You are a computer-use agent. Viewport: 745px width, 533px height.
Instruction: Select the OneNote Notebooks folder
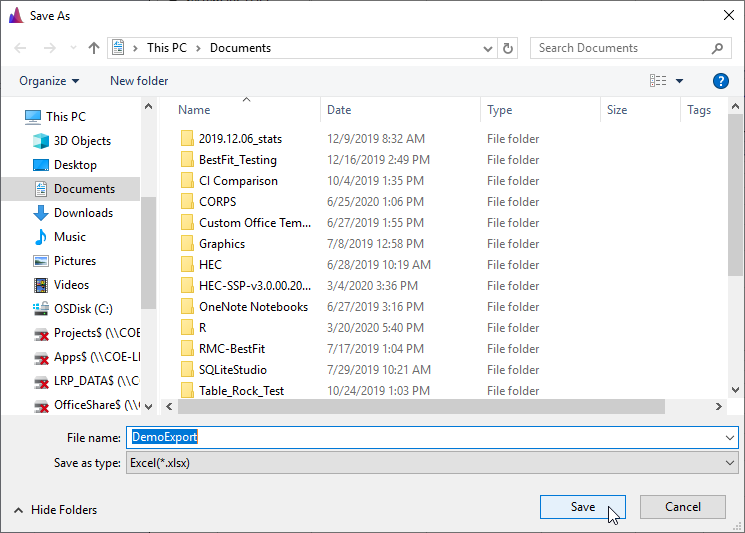point(244,307)
